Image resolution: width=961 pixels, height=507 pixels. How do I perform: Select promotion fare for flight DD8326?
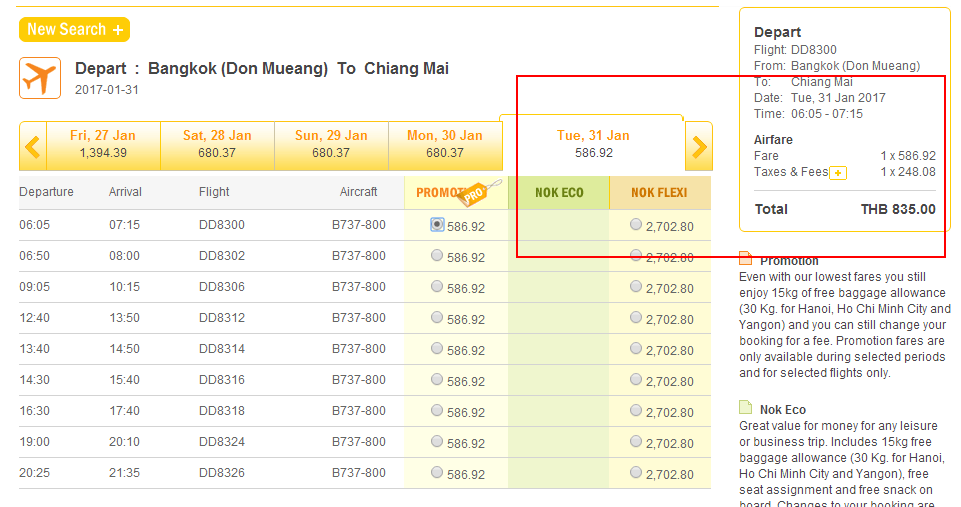tap(436, 472)
